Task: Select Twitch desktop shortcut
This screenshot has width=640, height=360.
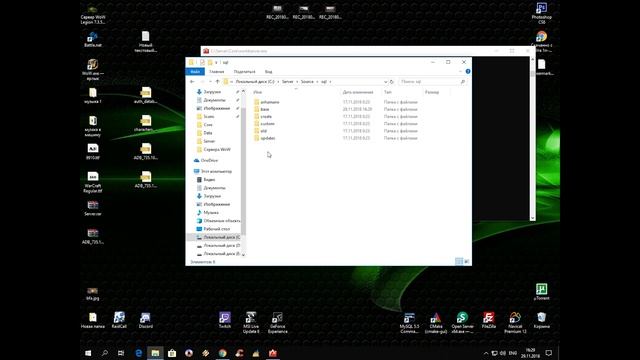Action: [x=225, y=320]
